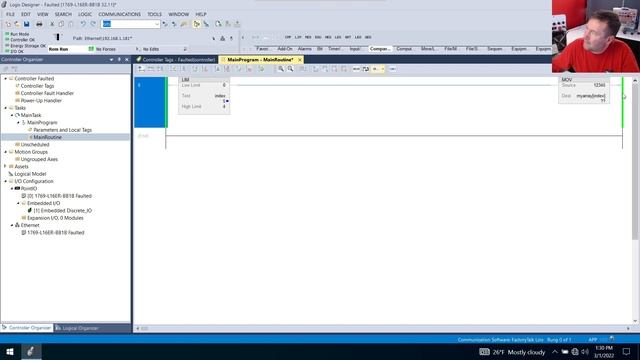
Task: Open the TOOLS menu
Action: [154, 14]
